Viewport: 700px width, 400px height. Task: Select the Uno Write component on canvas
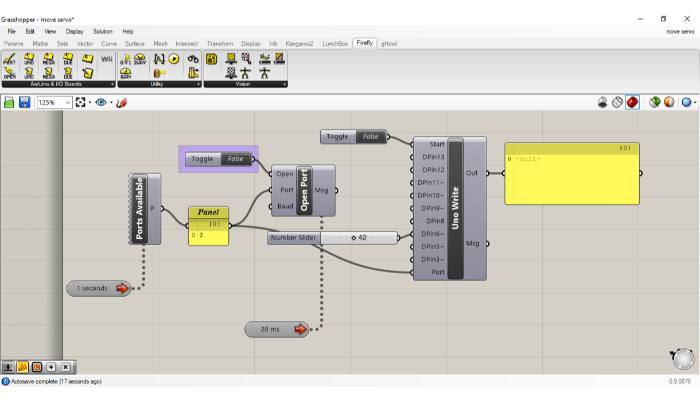455,208
